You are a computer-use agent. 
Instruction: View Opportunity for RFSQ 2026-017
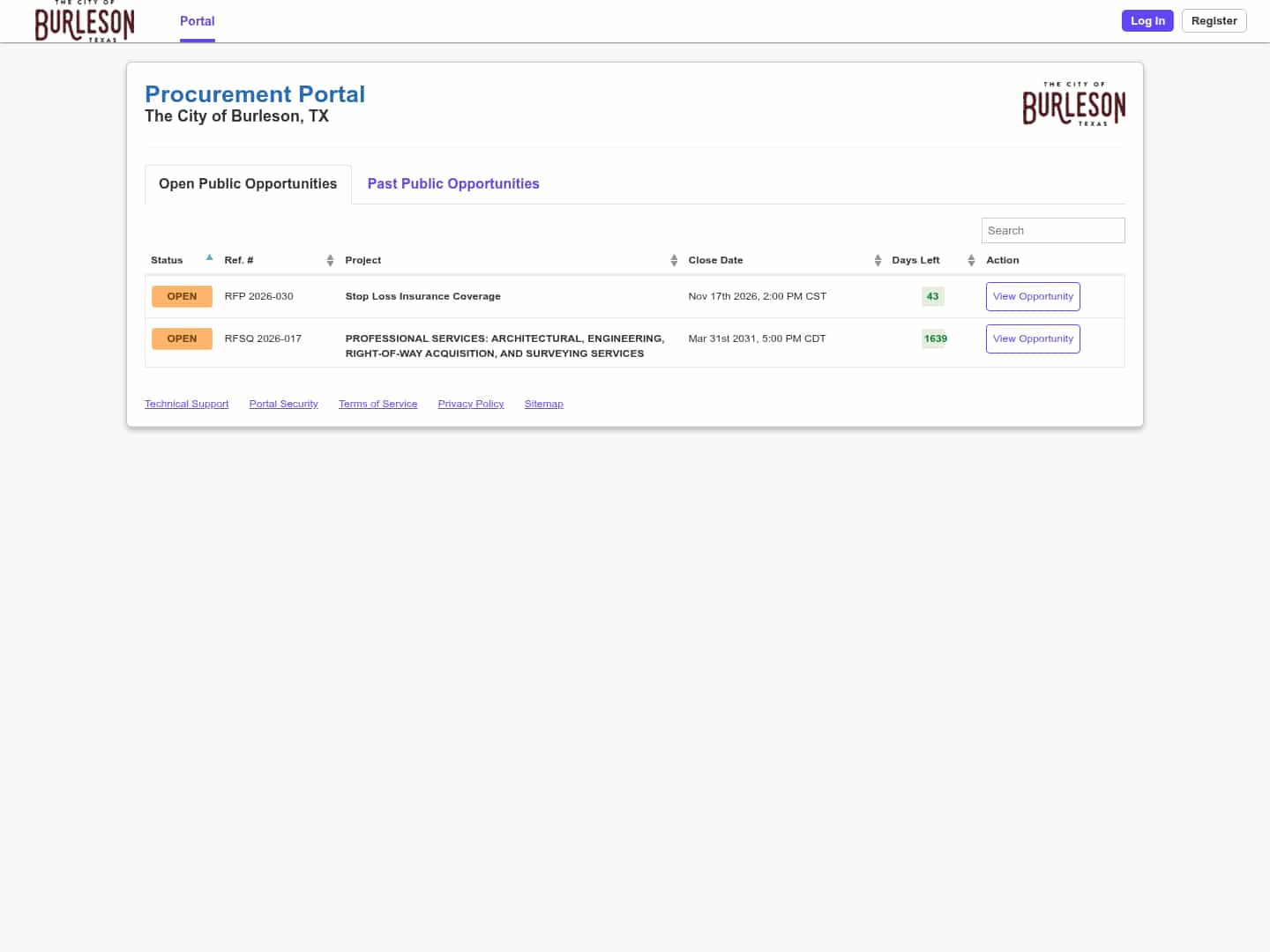[x=1033, y=338]
